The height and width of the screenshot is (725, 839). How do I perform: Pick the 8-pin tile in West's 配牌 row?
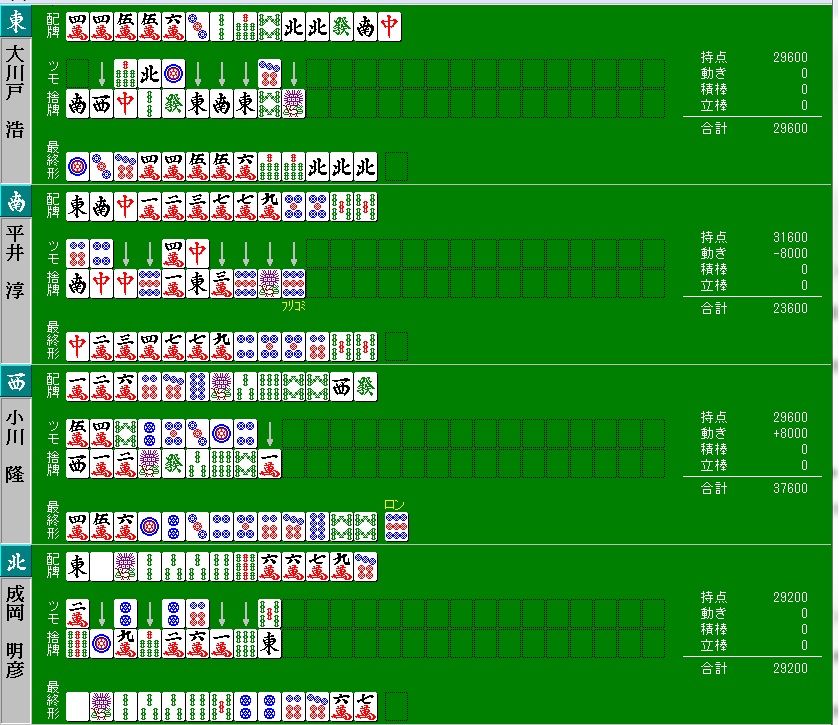point(197,386)
